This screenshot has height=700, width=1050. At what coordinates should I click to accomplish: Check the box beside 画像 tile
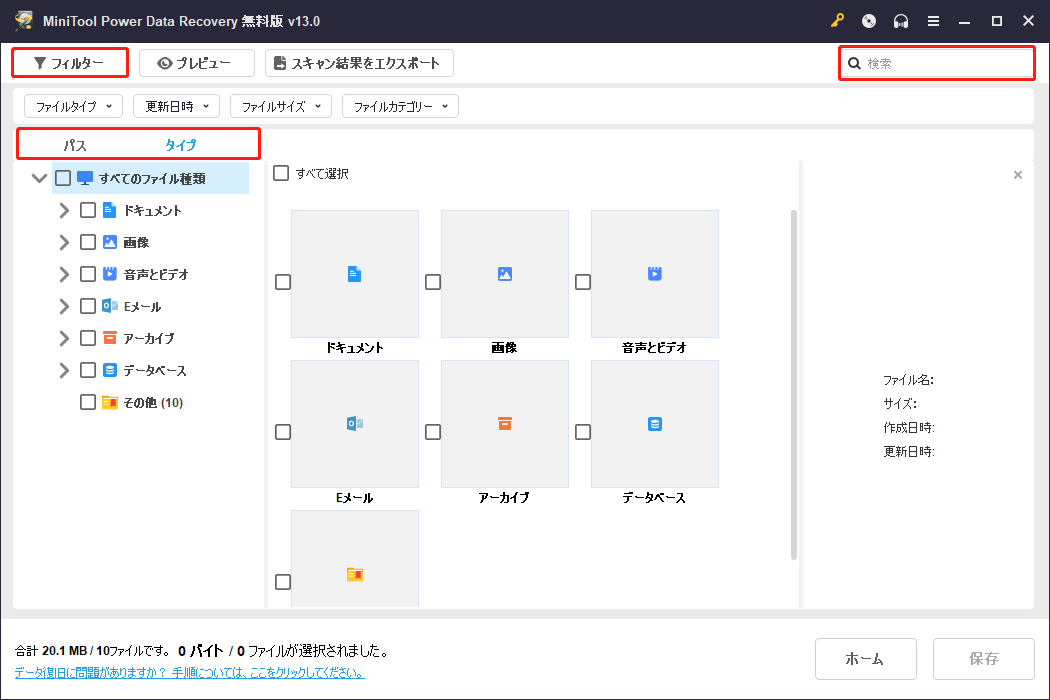[433, 282]
